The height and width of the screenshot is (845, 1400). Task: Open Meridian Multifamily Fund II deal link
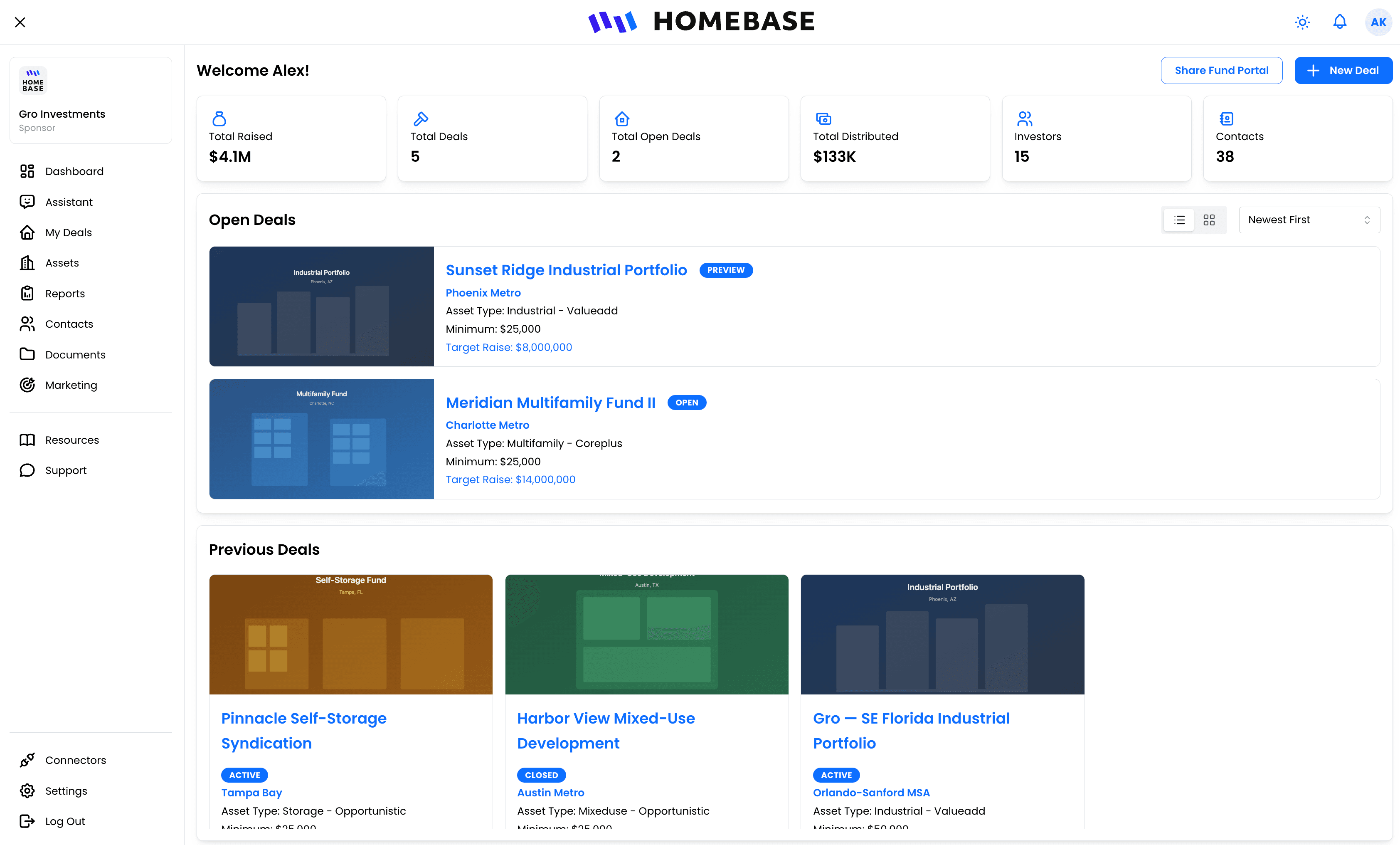point(550,402)
